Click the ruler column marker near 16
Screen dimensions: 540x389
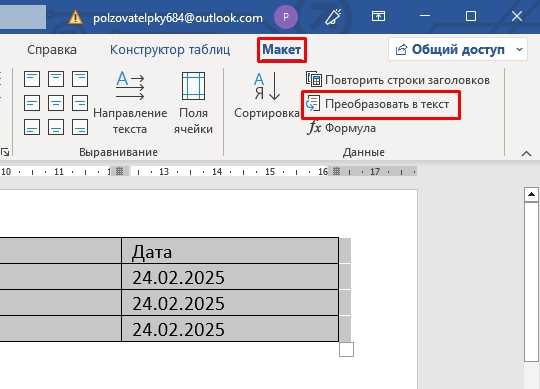pyautogui.click(x=337, y=171)
